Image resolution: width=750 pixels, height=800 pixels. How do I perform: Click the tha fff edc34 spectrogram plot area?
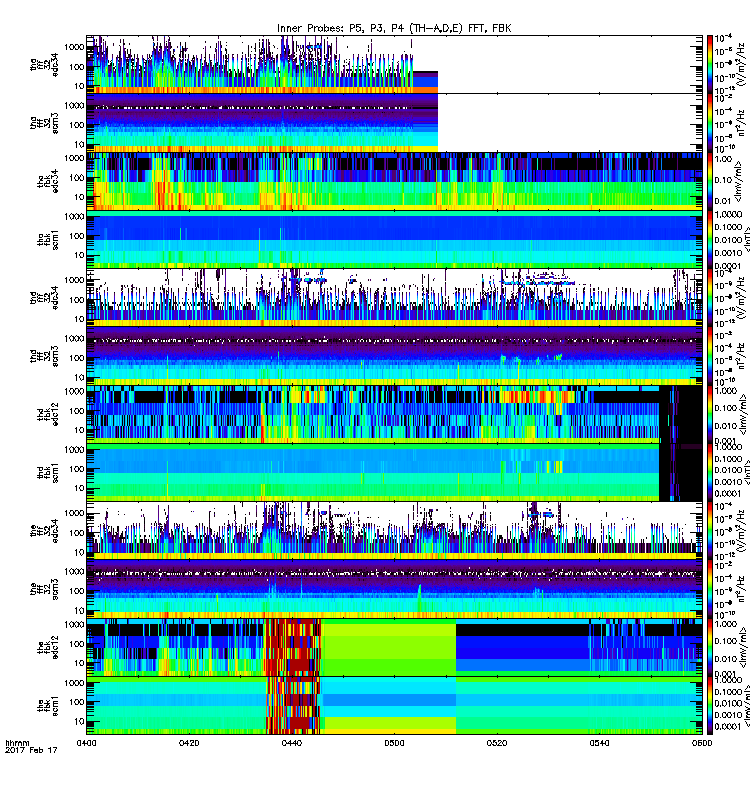(394, 64)
